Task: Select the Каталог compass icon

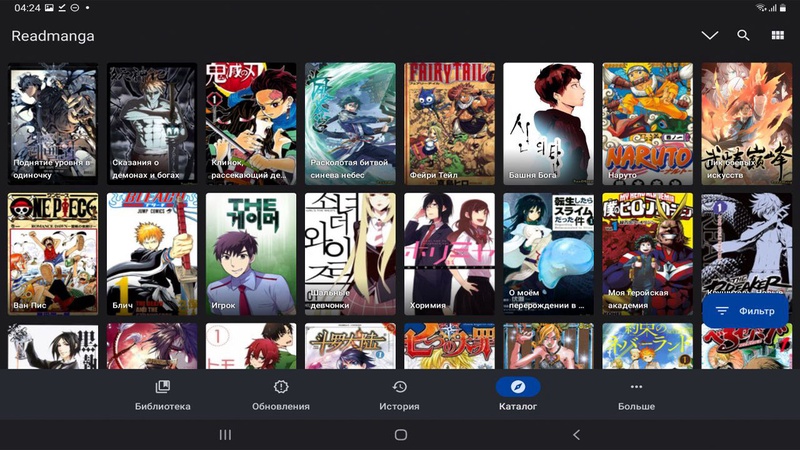Action: (518, 387)
